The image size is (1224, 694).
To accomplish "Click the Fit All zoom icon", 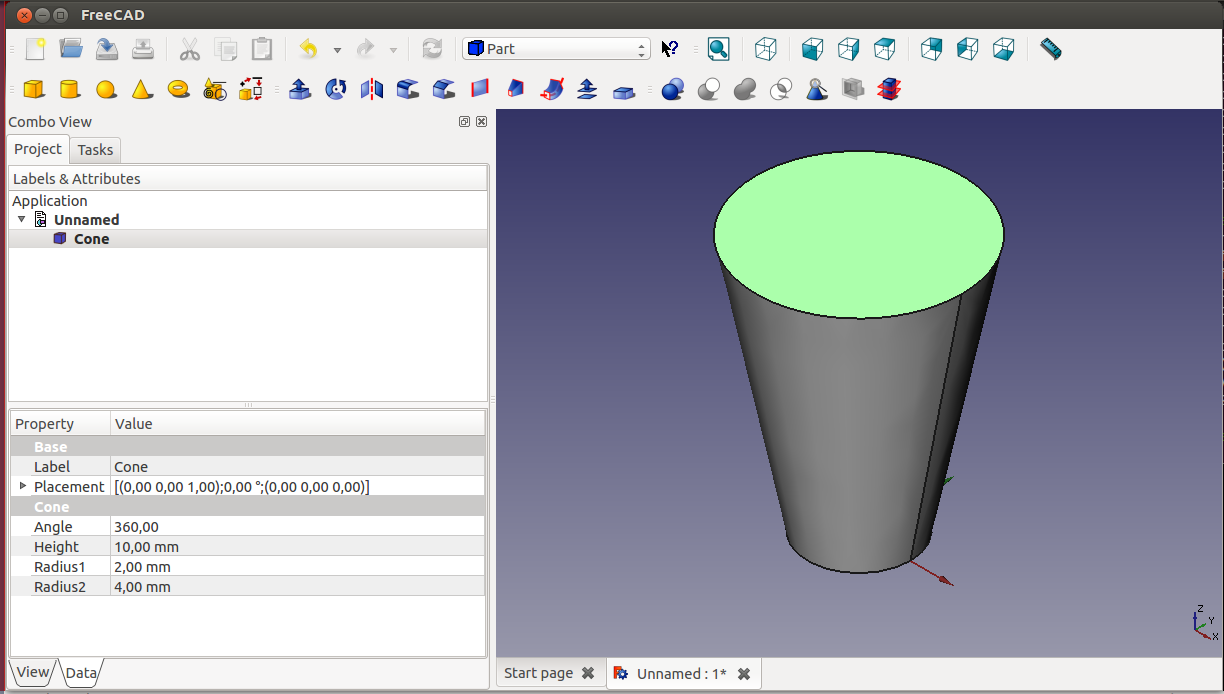I will (x=718, y=48).
